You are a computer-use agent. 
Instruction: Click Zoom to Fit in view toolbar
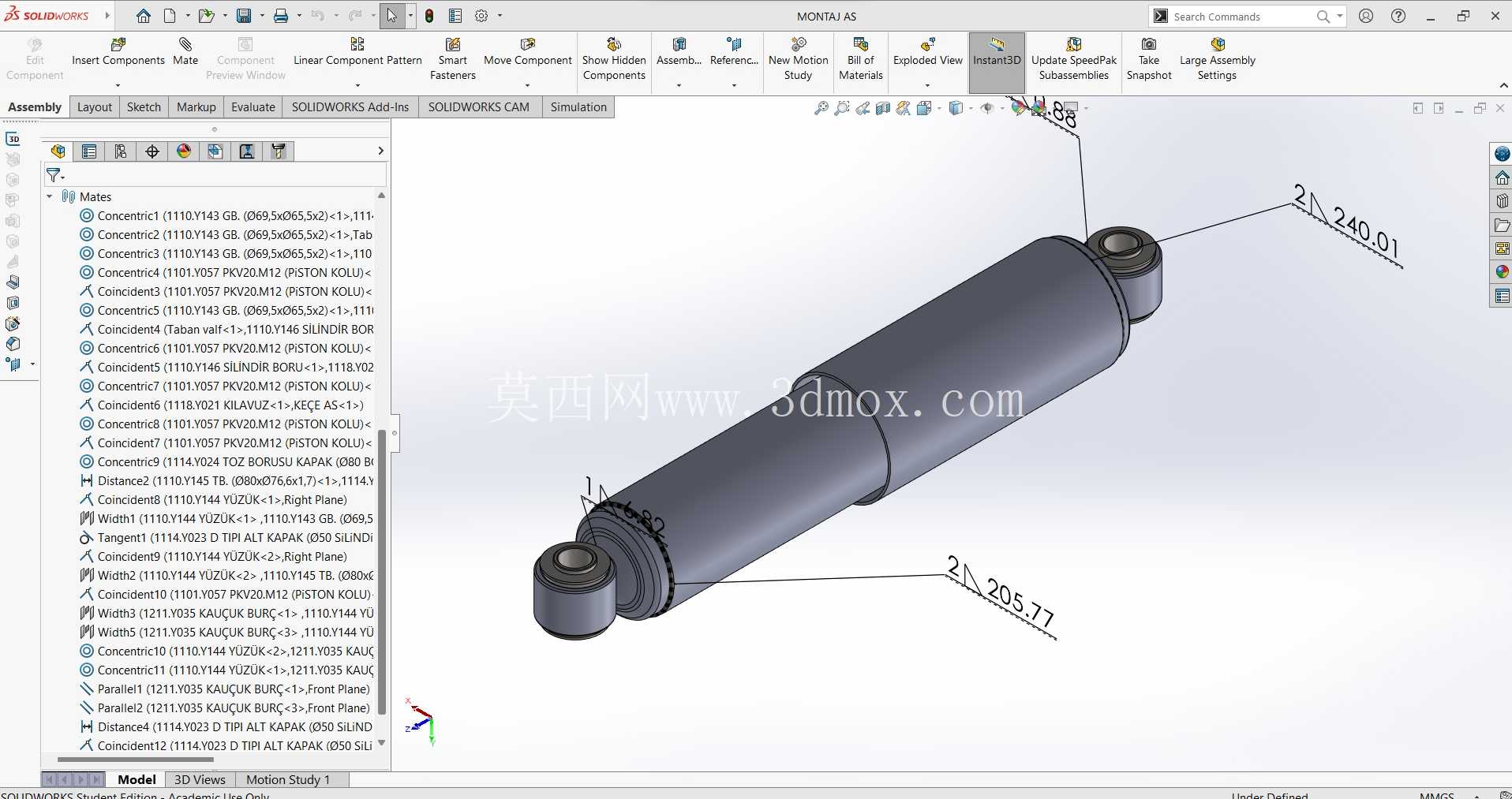821,108
